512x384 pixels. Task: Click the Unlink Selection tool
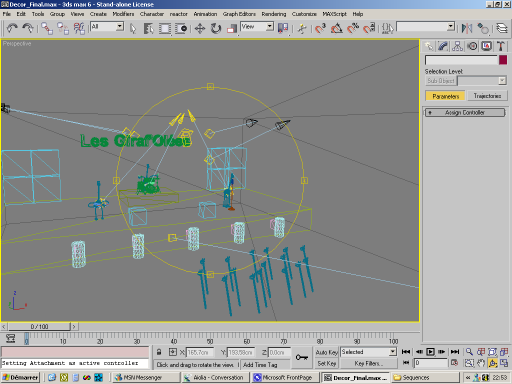point(63,28)
